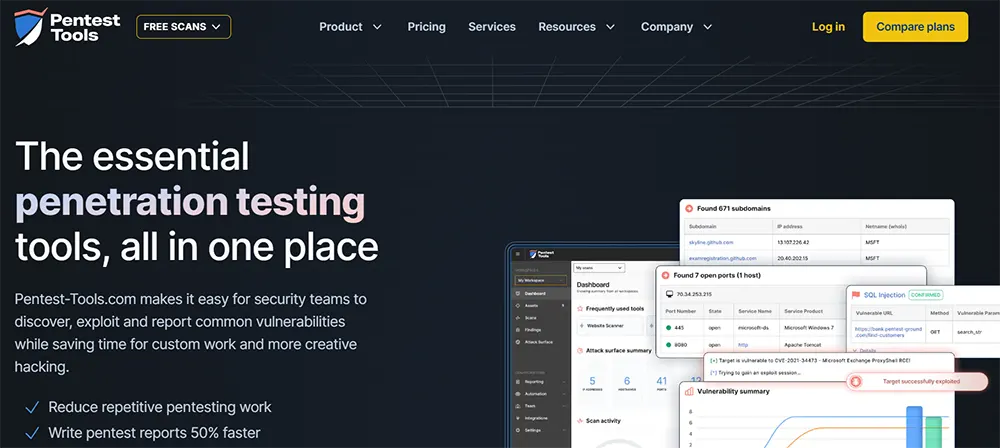Click the chevron next to Company
Image resolution: width=1000 pixels, height=448 pixels.
pos(707,27)
